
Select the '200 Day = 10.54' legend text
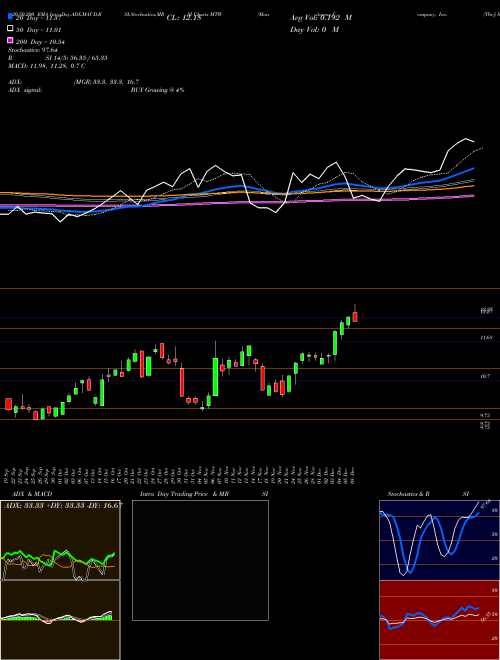tap(40, 42)
